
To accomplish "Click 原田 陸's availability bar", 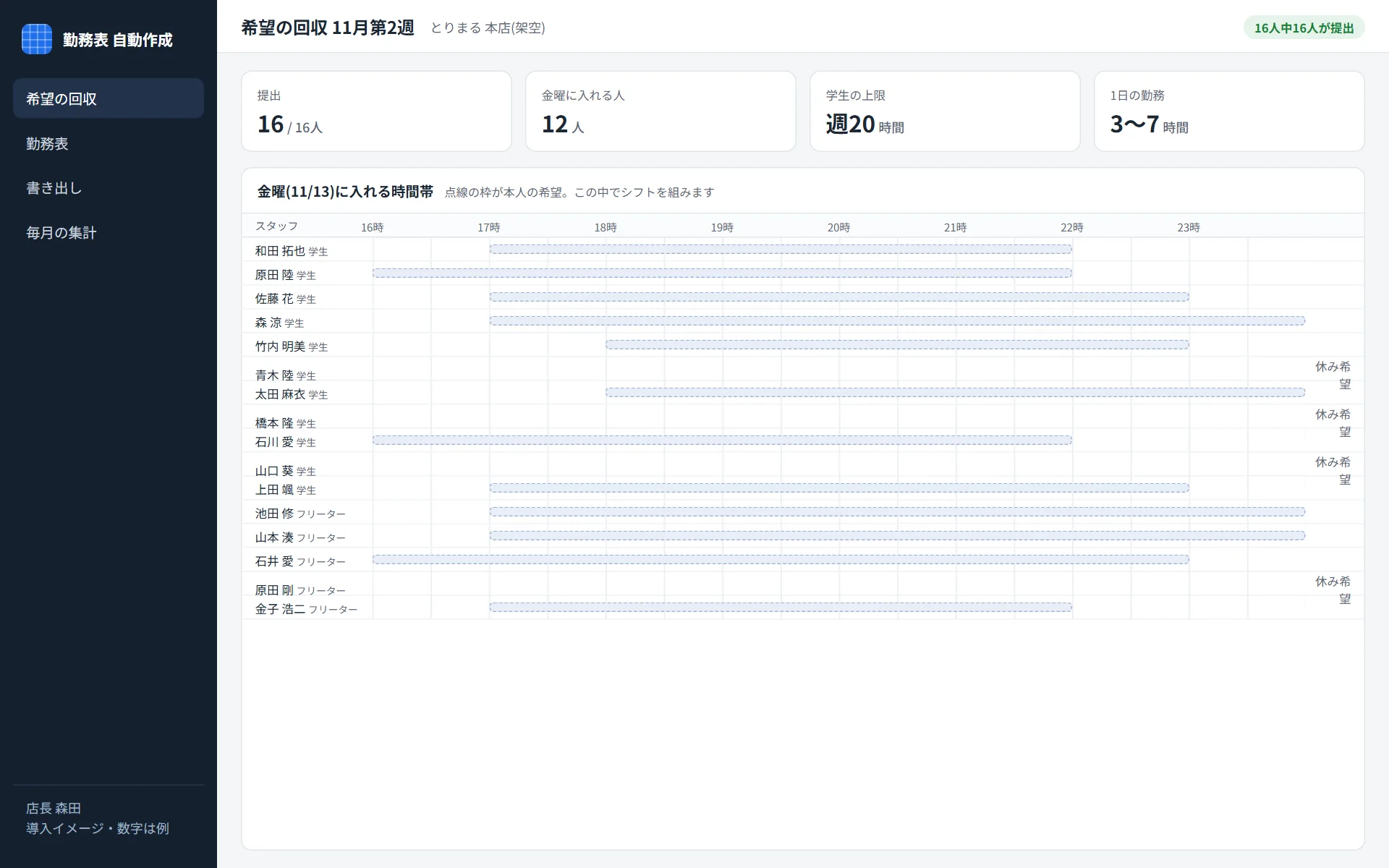I will click(x=722, y=273).
